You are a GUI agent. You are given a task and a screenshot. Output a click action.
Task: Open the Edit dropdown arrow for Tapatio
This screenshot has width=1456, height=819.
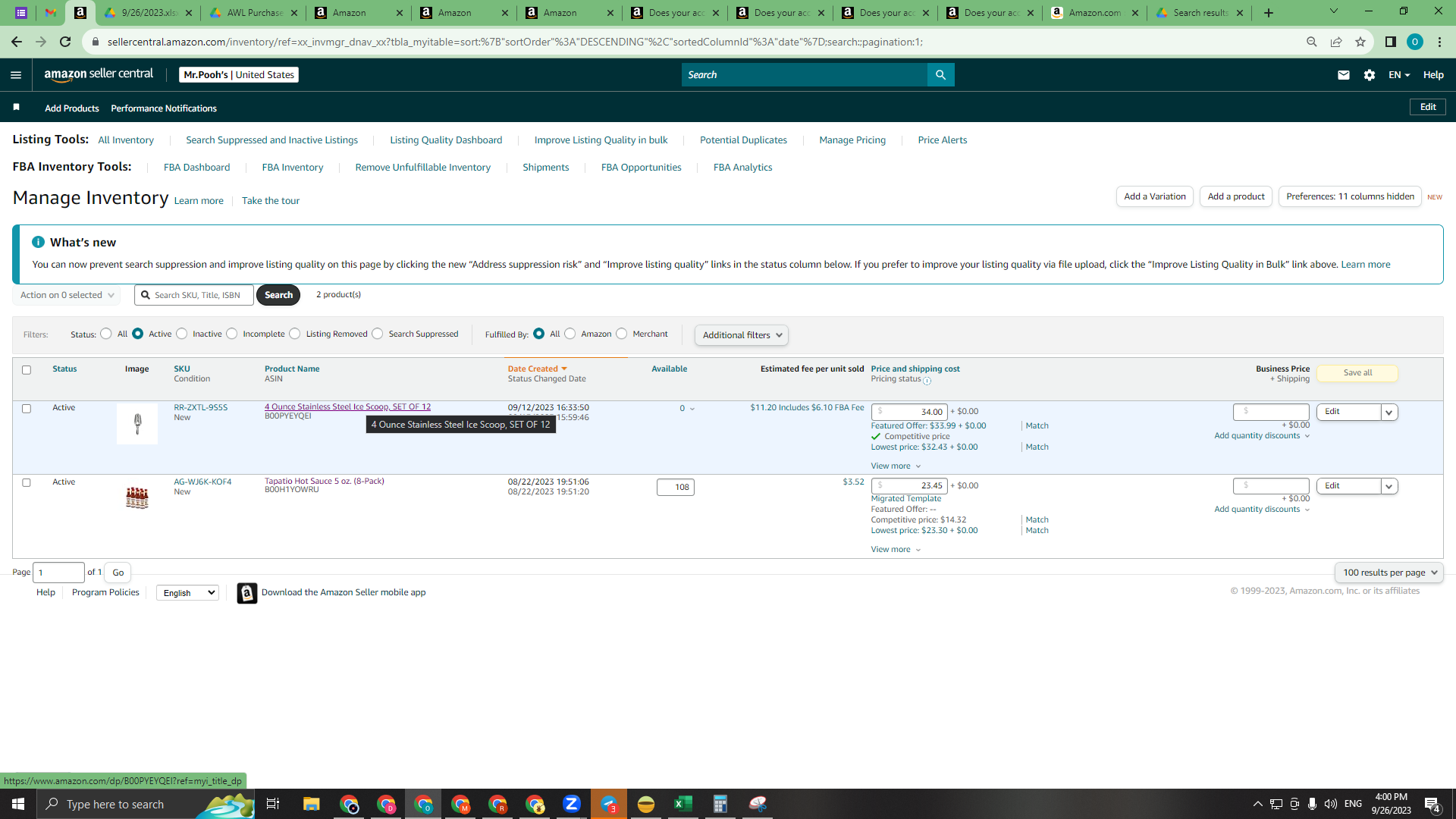(x=1389, y=487)
